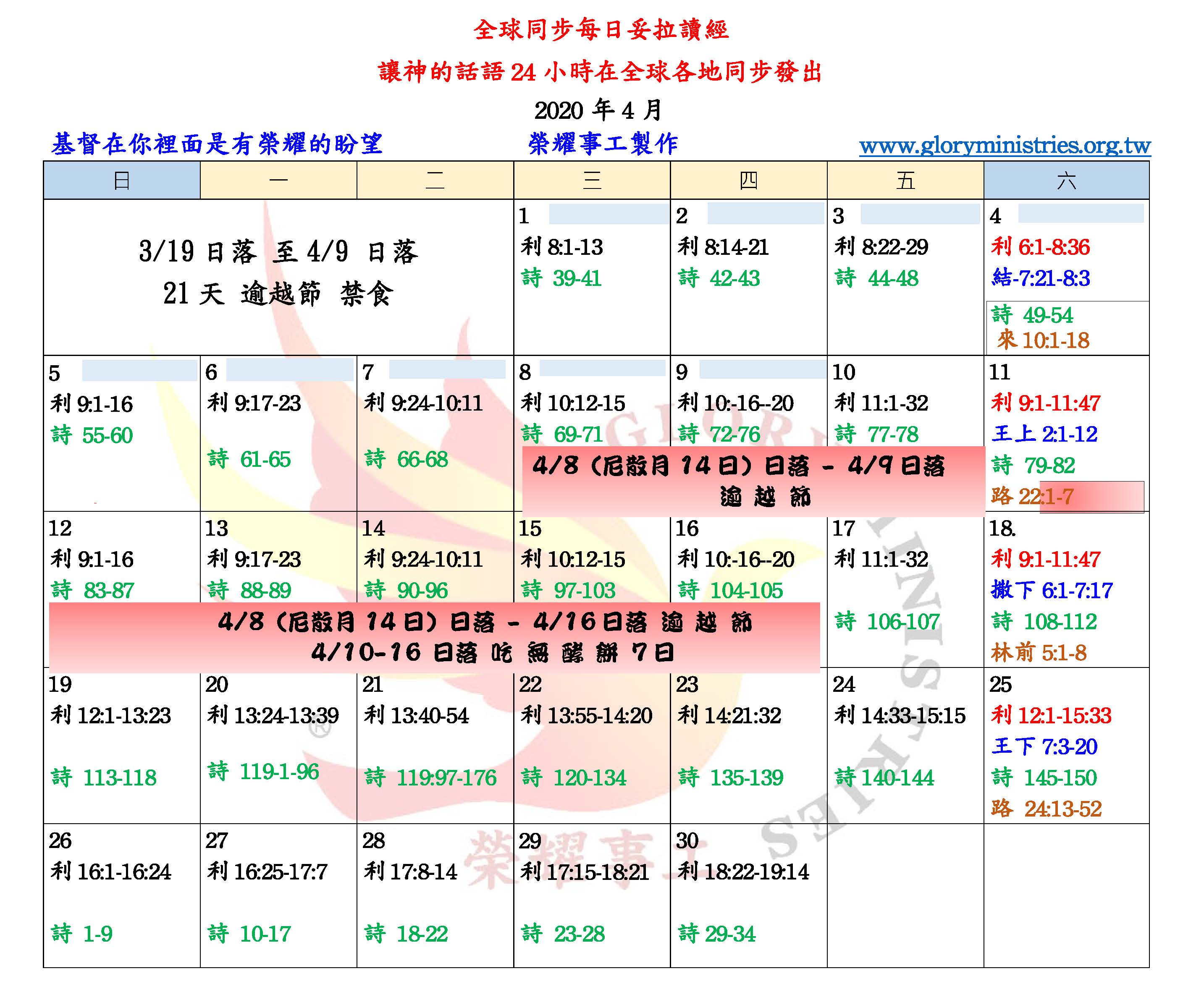Image resolution: width=1204 pixels, height=992 pixels.
Task: Click the 榮耀事工製作 credit text
Action: 603,144
